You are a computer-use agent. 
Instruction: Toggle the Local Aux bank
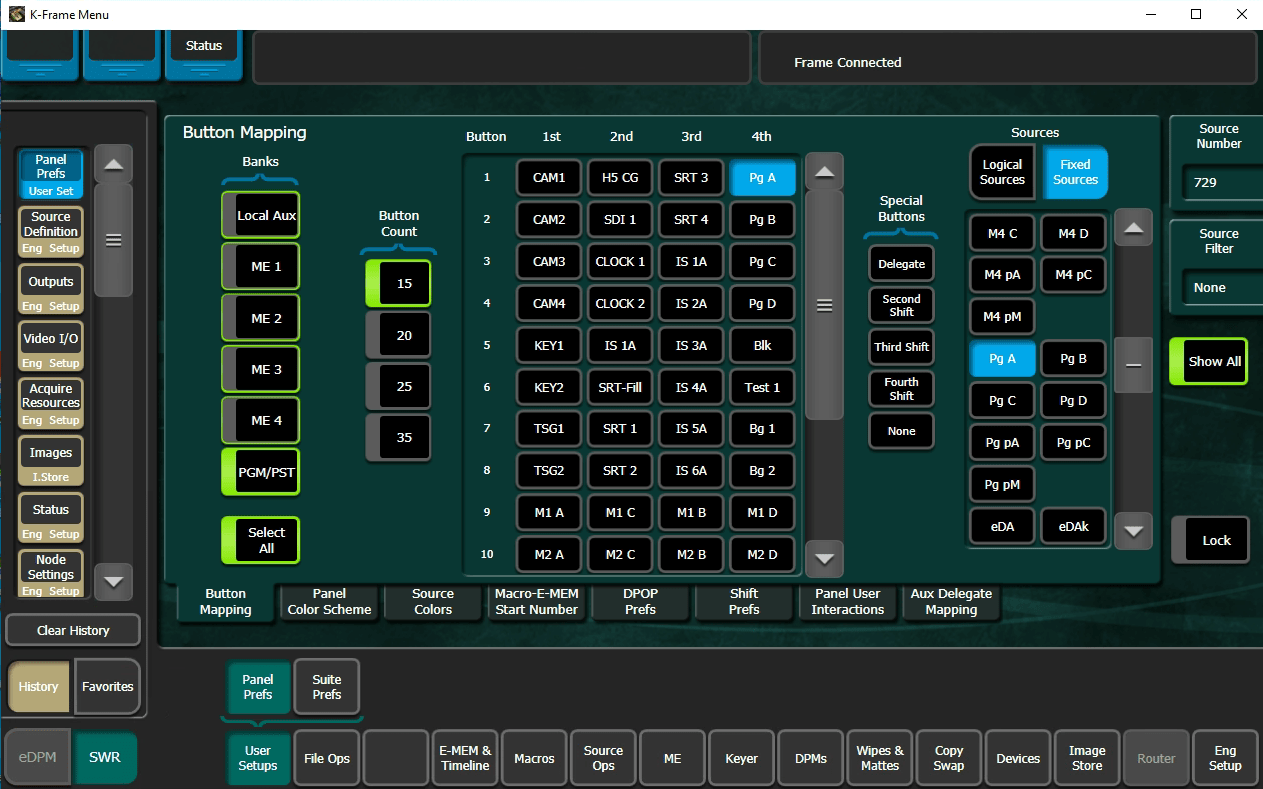click(260, 215)
